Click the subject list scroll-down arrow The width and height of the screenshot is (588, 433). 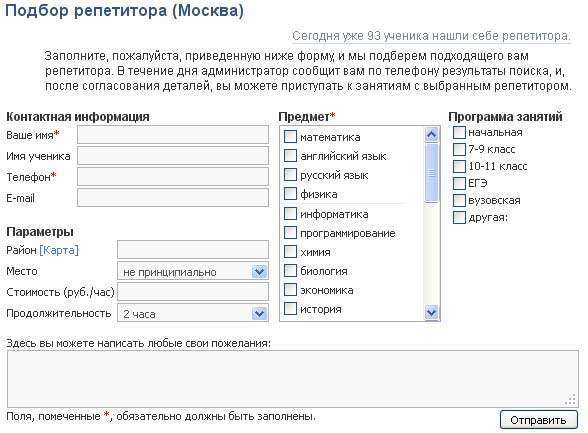pyautogui.click(x=432, y=312)
